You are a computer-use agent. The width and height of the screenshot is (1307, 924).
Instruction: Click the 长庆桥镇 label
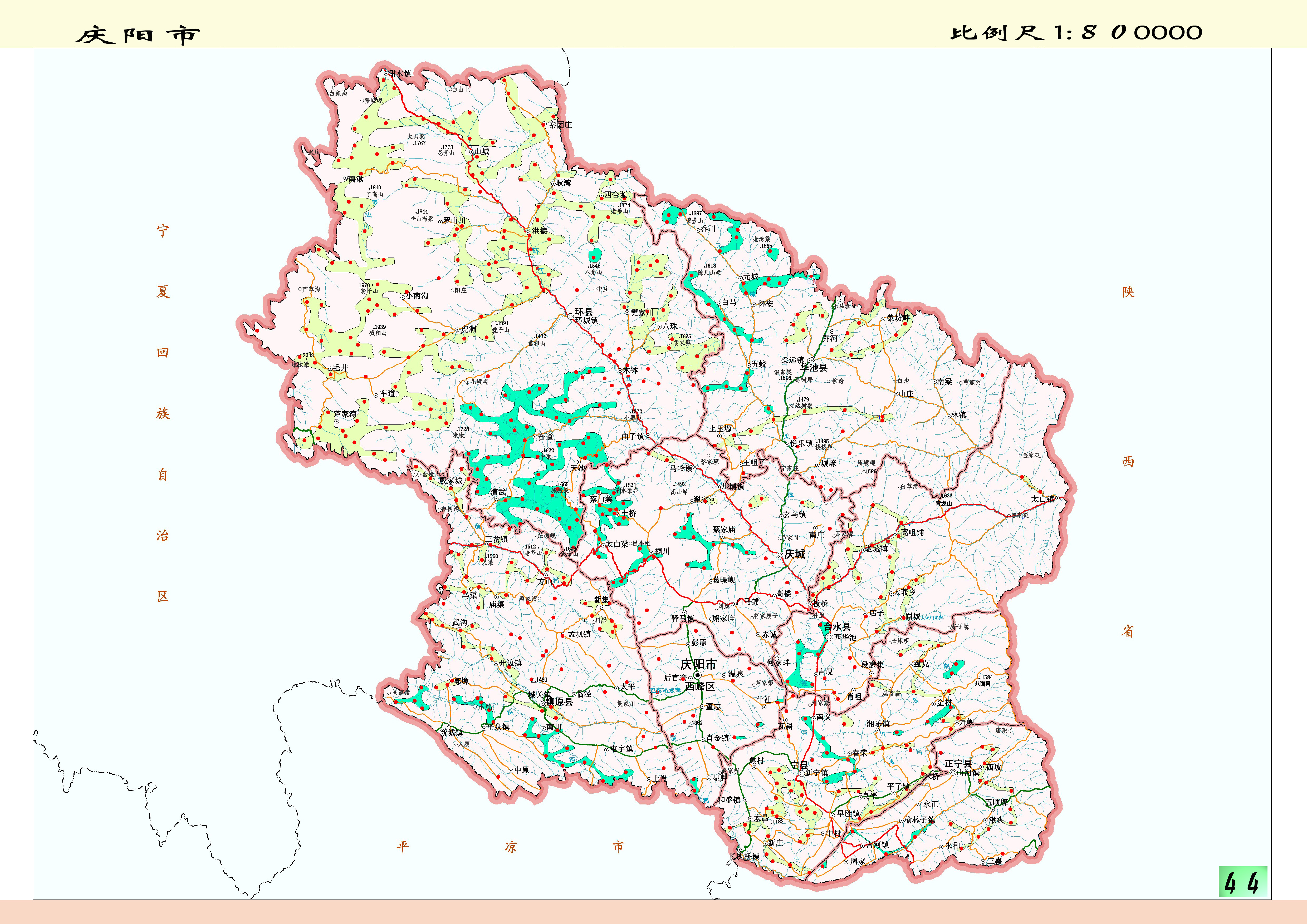coord(745,857)
